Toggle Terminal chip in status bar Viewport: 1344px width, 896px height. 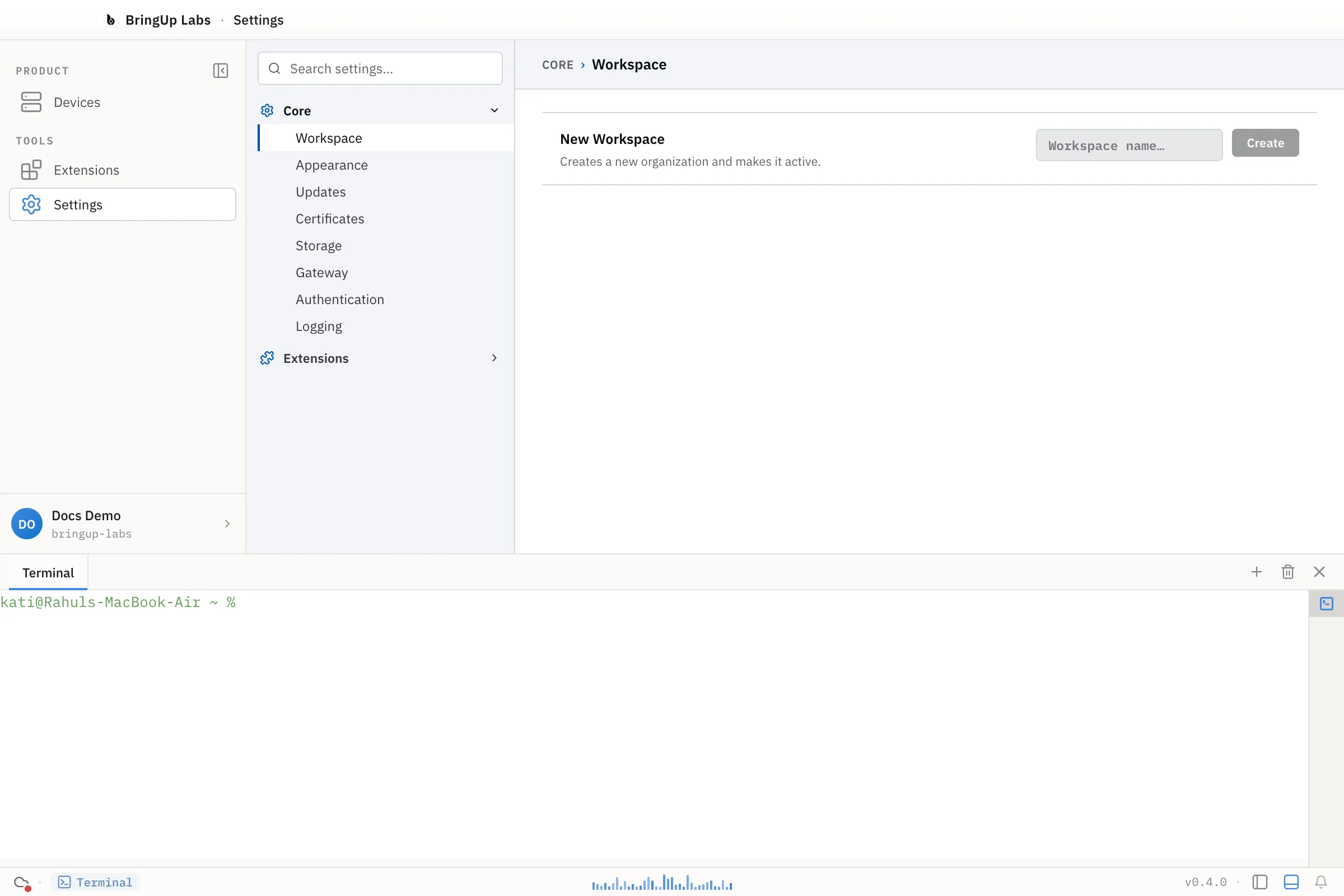pyautogui.click(x=95, y=881)
